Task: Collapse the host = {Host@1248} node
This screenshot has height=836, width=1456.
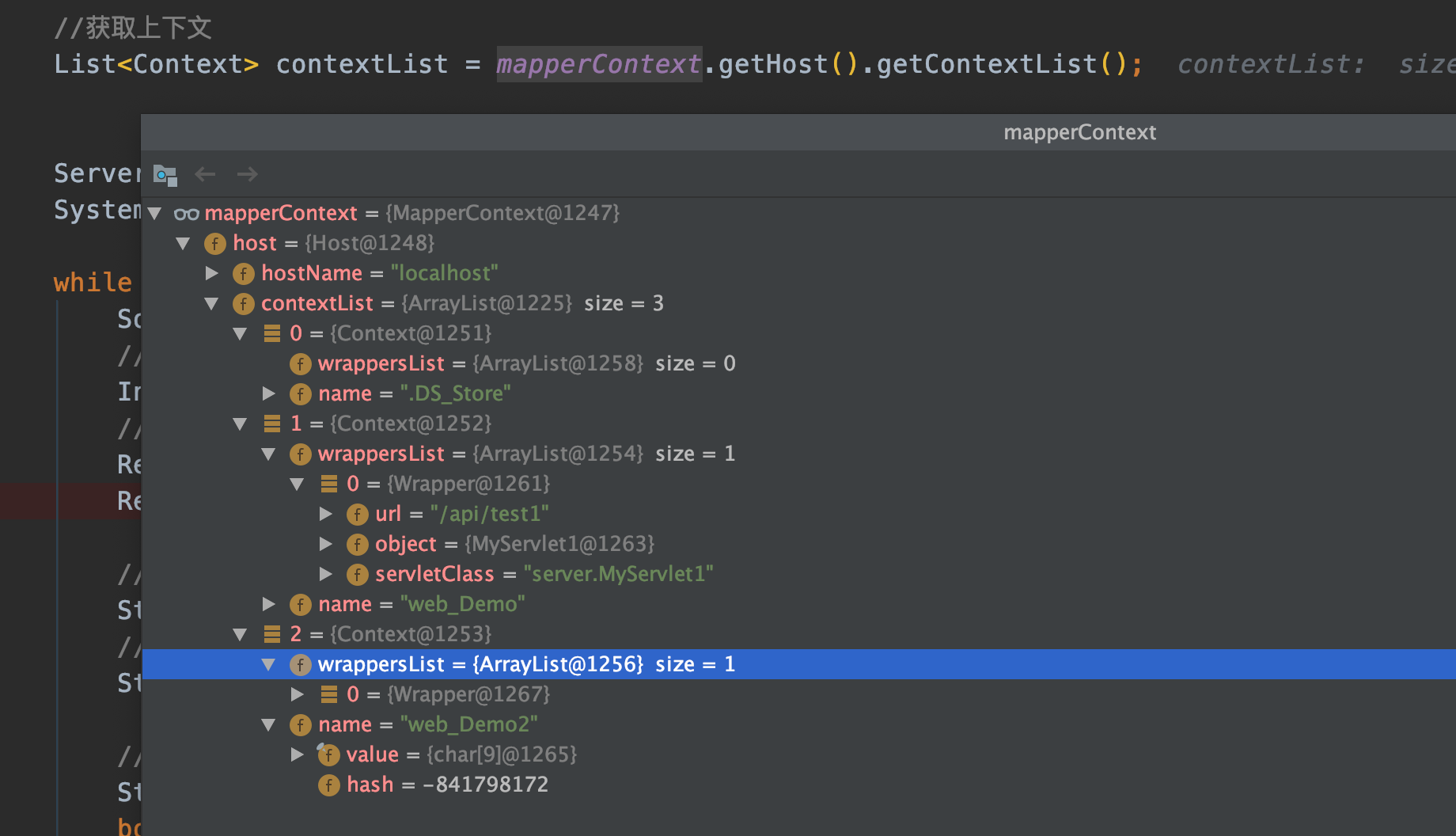Action: [x=184, y=243]
